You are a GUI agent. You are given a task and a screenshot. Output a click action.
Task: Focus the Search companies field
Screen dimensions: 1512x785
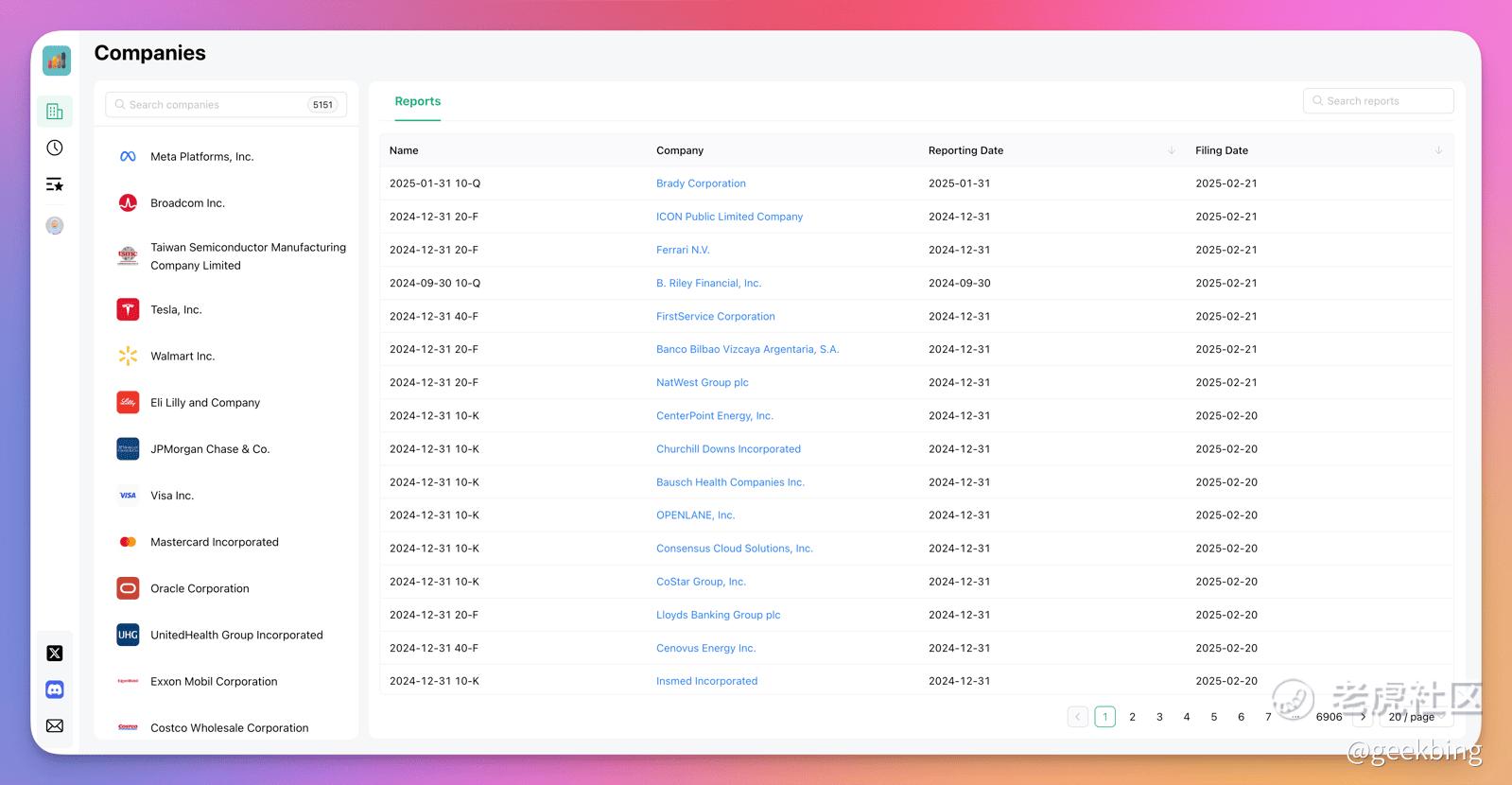click(226, 105)
